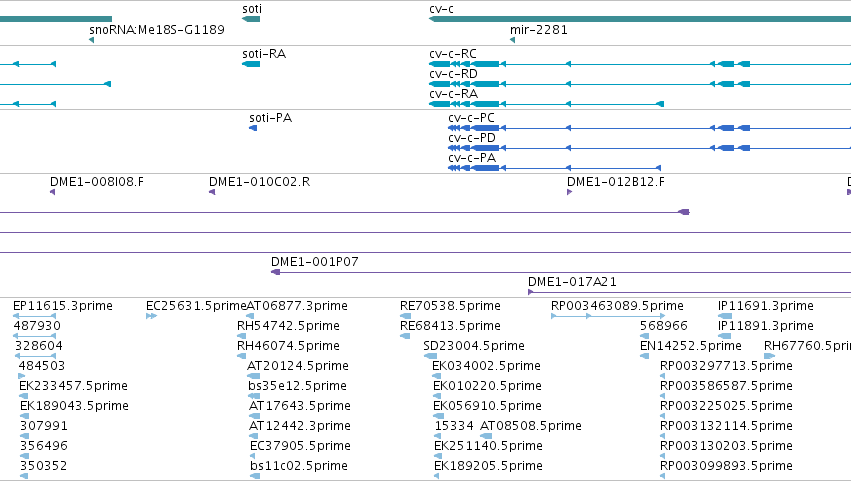Click the EK233457.5prime EST label
The image size is (851, 481).
(x=73, y=386)
